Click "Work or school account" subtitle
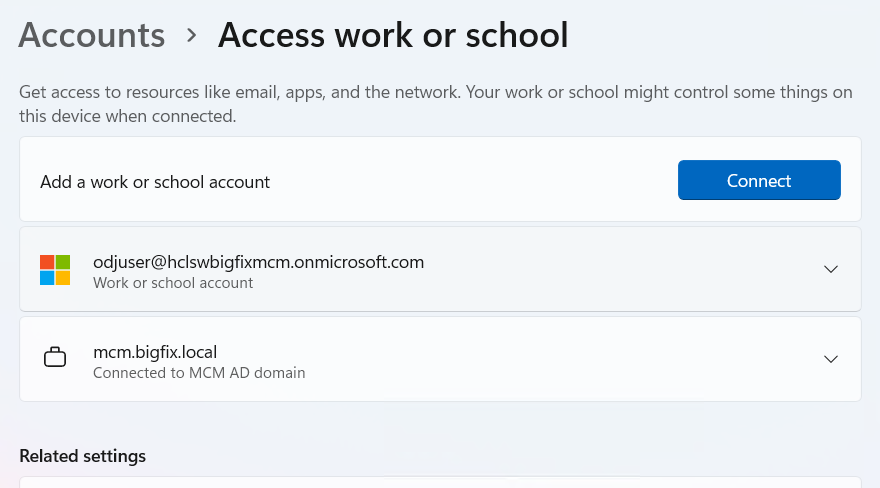The image size is (880, 488). click(173, 283)
